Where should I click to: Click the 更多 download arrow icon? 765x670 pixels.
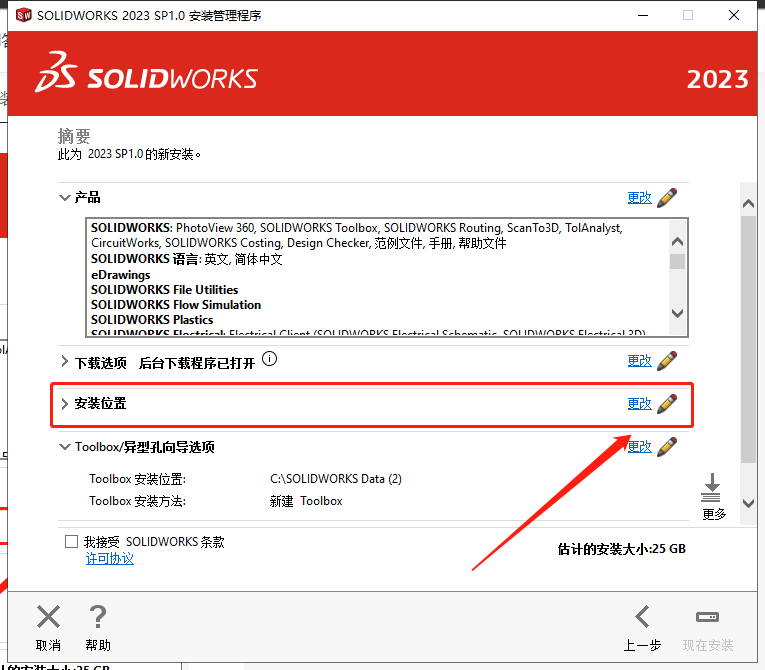point(712,488)
